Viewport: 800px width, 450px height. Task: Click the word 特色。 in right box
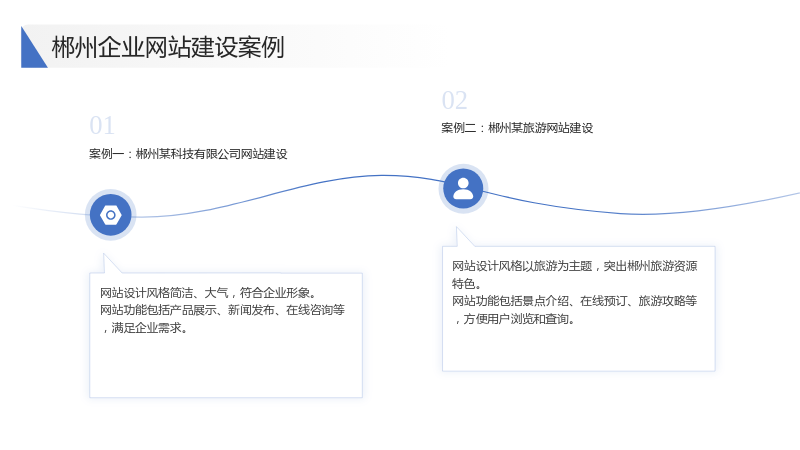(x=466, y=284)
